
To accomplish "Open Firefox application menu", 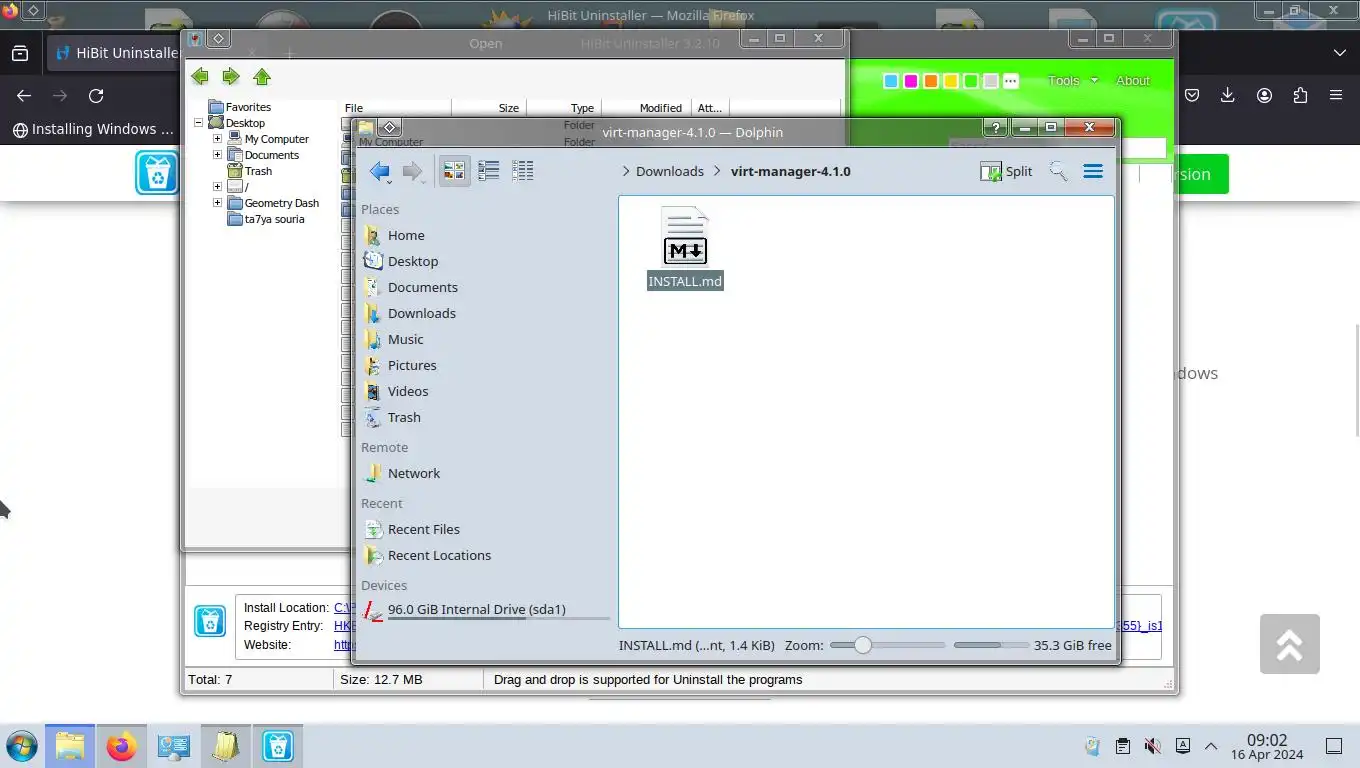I will (x=1336, y=96).
